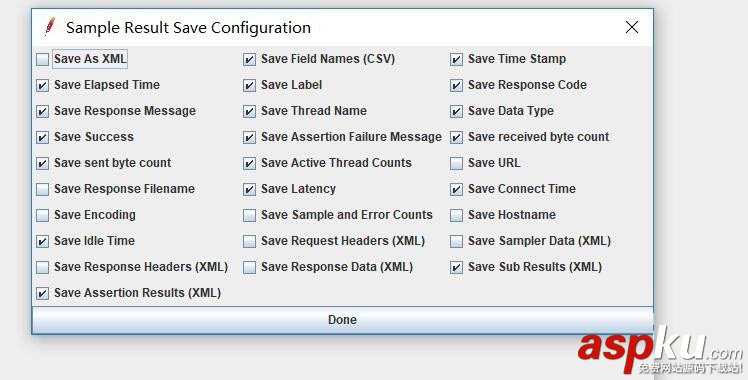Viewport: 748px width, 380px height.
Task: Click the Done button
Action: pyautogui.click(x=342, y=319)
